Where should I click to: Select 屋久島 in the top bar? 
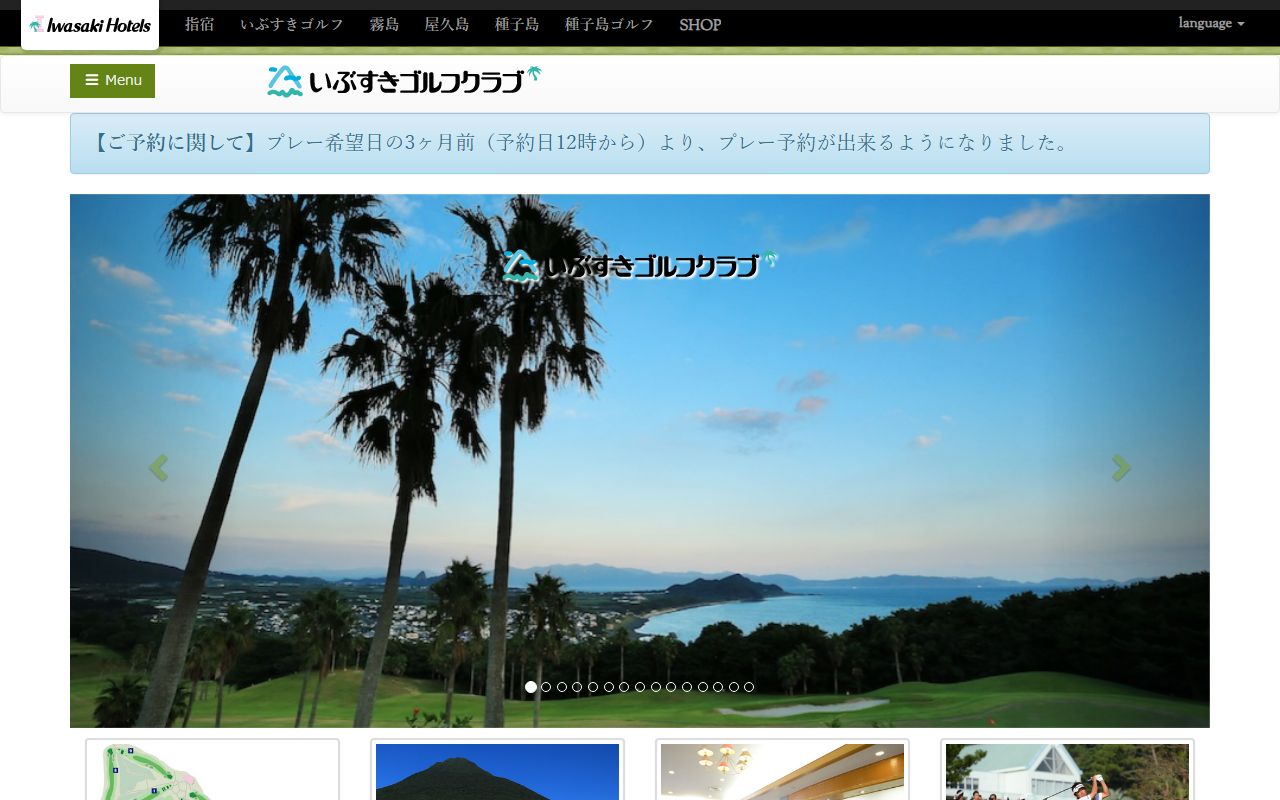coord(447,24)
